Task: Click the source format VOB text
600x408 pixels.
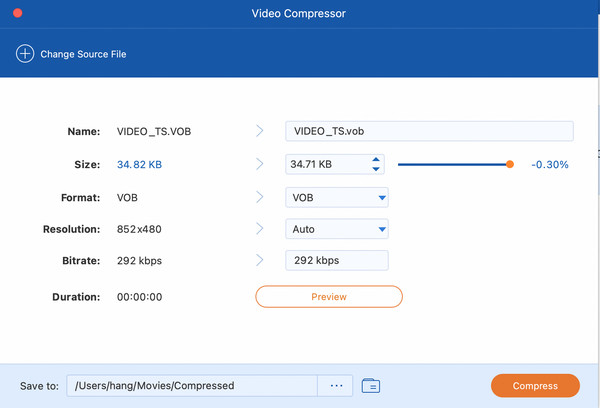Action: point(127,197)
